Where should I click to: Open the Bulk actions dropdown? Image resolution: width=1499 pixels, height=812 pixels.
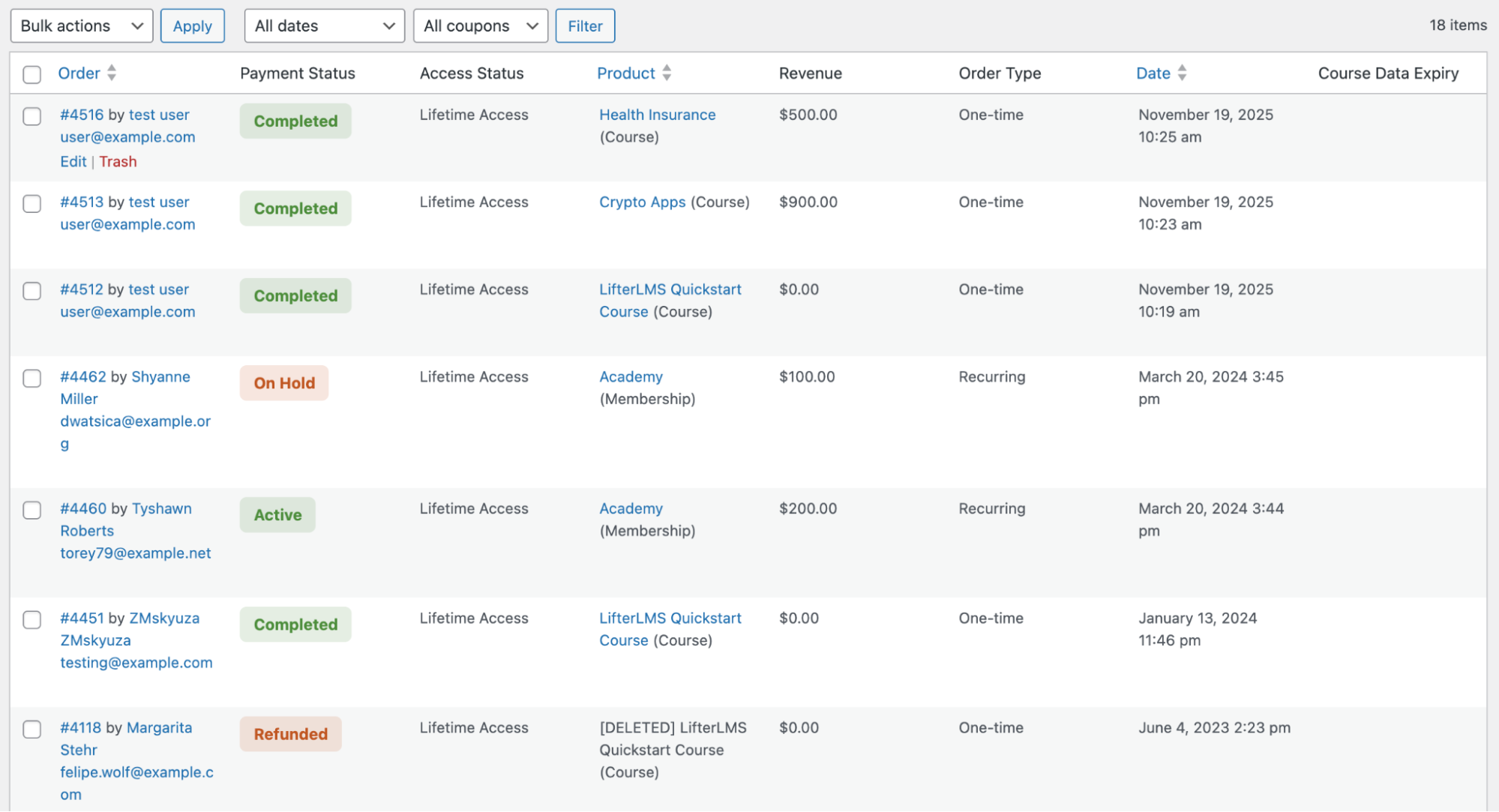coord(82,25)
